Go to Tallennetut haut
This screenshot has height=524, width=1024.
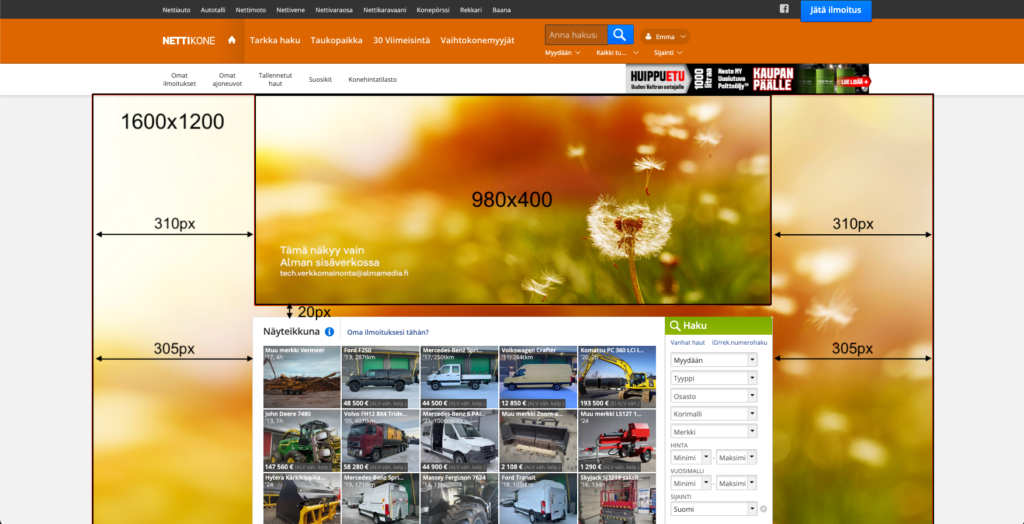coord(275,80)
